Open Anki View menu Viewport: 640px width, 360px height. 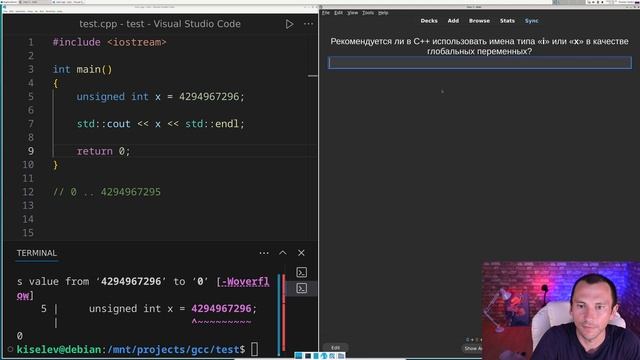click(352, 13)
